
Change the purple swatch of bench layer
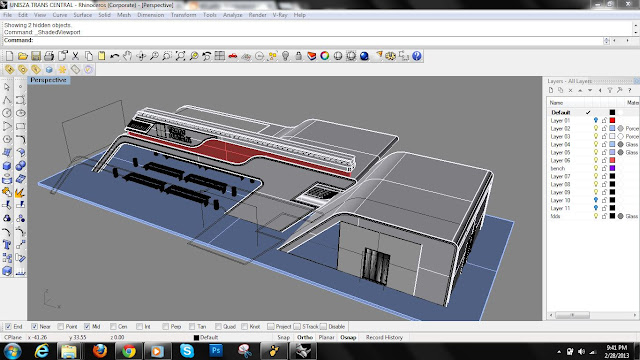point(612,168)
